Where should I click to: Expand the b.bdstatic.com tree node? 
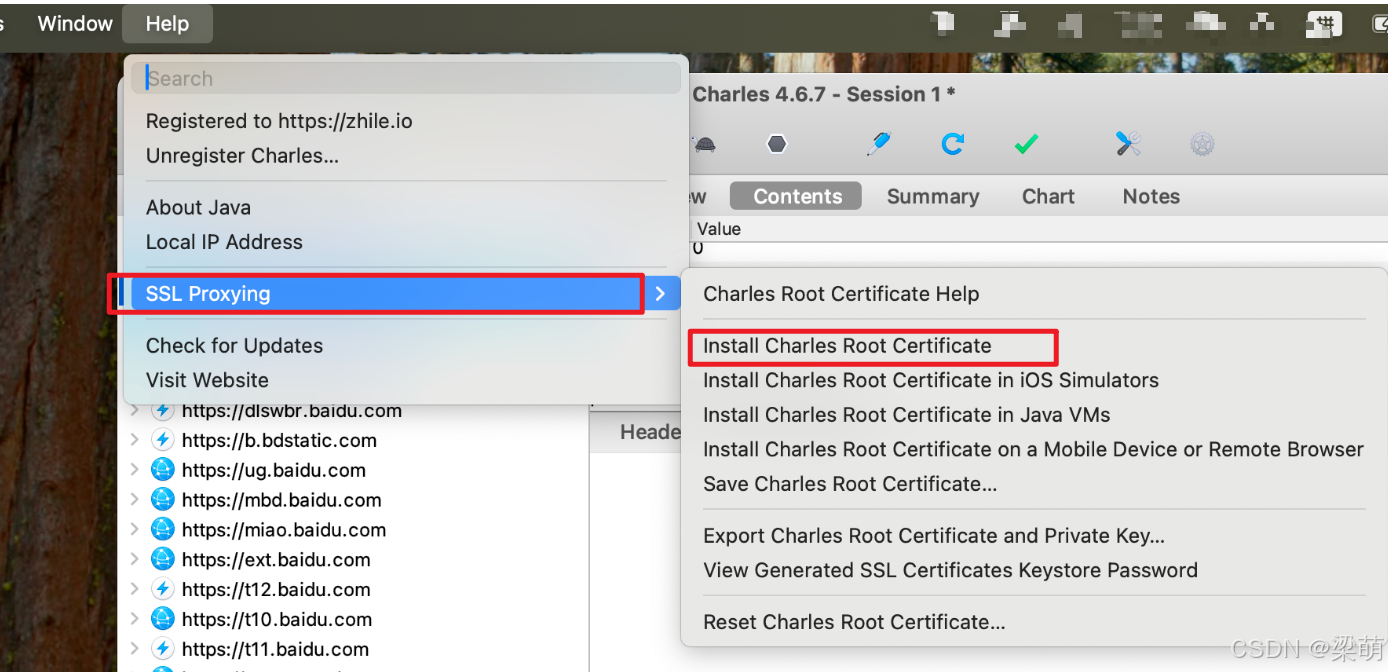pos(135,440)
